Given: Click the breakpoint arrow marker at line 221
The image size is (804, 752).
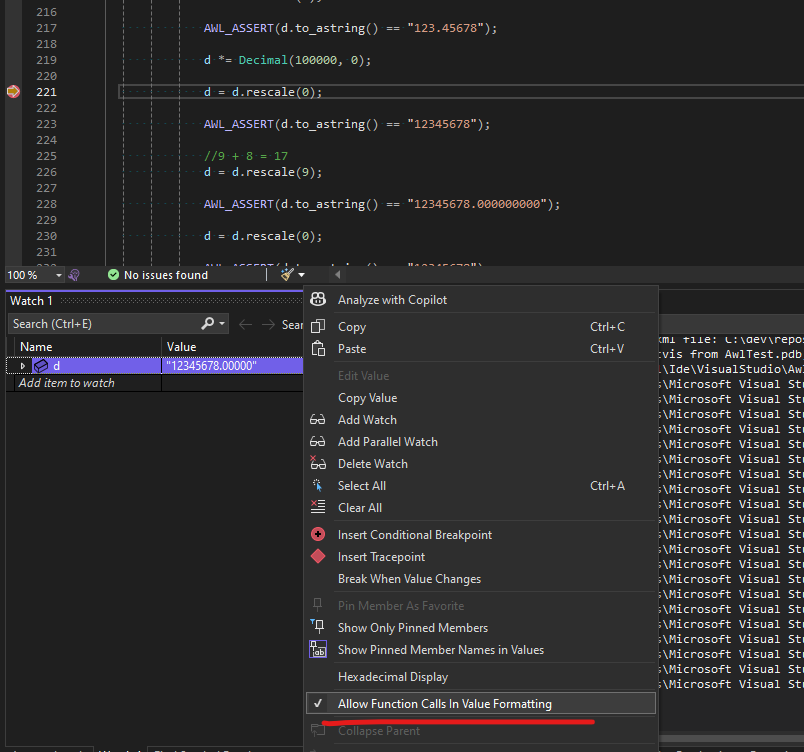Looking at the screenshot, I should click(13, 92).
